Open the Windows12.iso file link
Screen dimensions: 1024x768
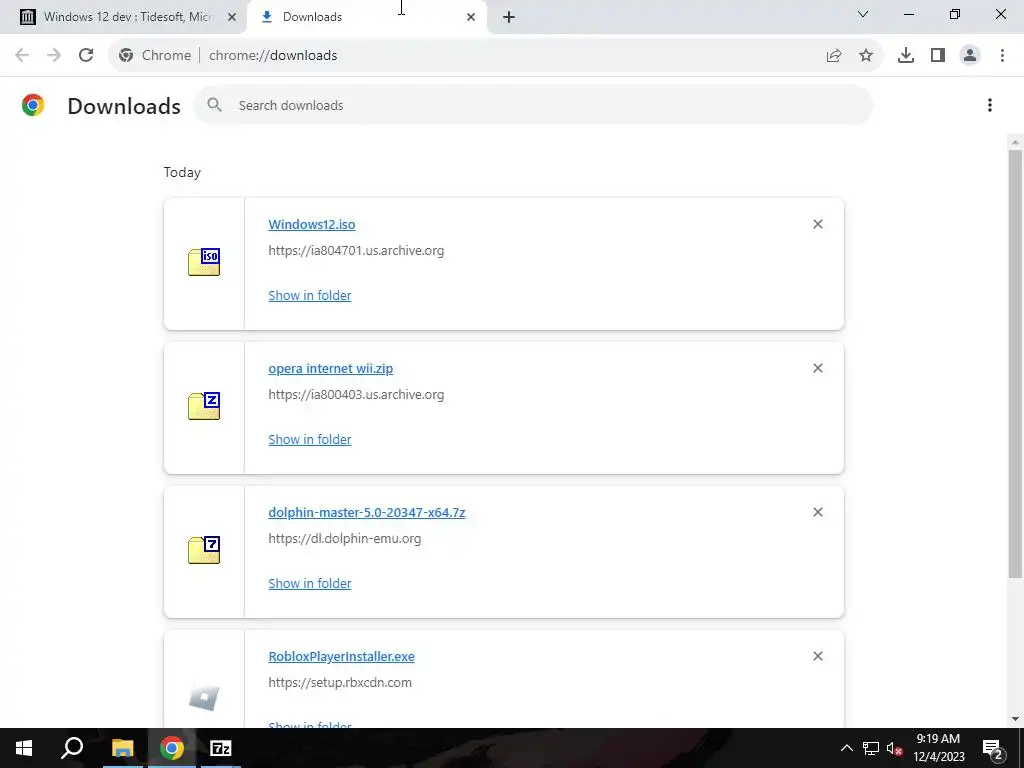(312, 224)
